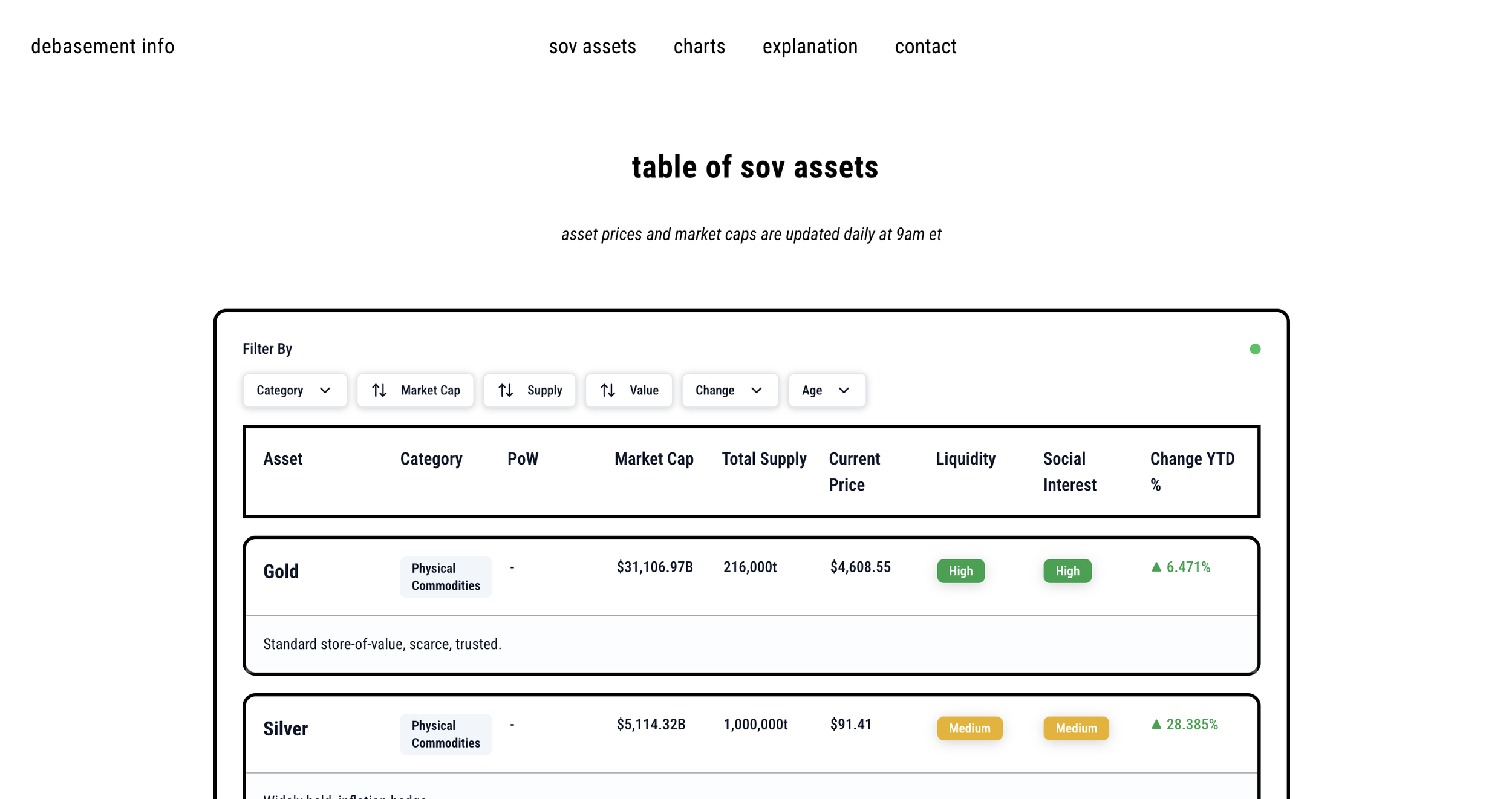Click the Category filter chevron arrow
This screenshot has height=799, width=1512.
[325, 391]
